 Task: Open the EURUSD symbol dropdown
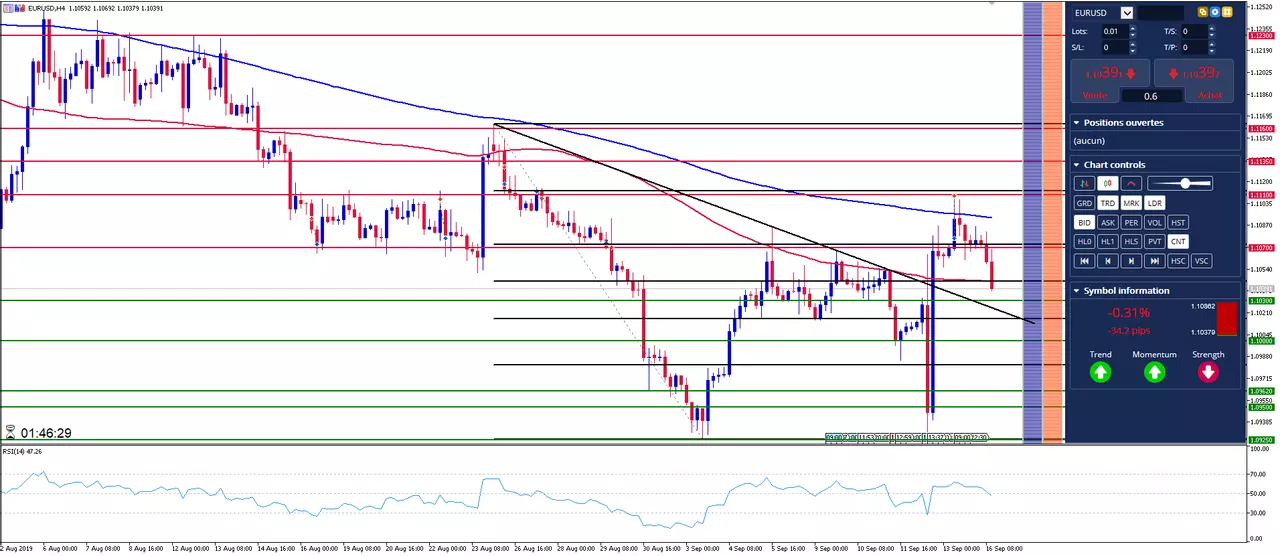point(1127,13)
